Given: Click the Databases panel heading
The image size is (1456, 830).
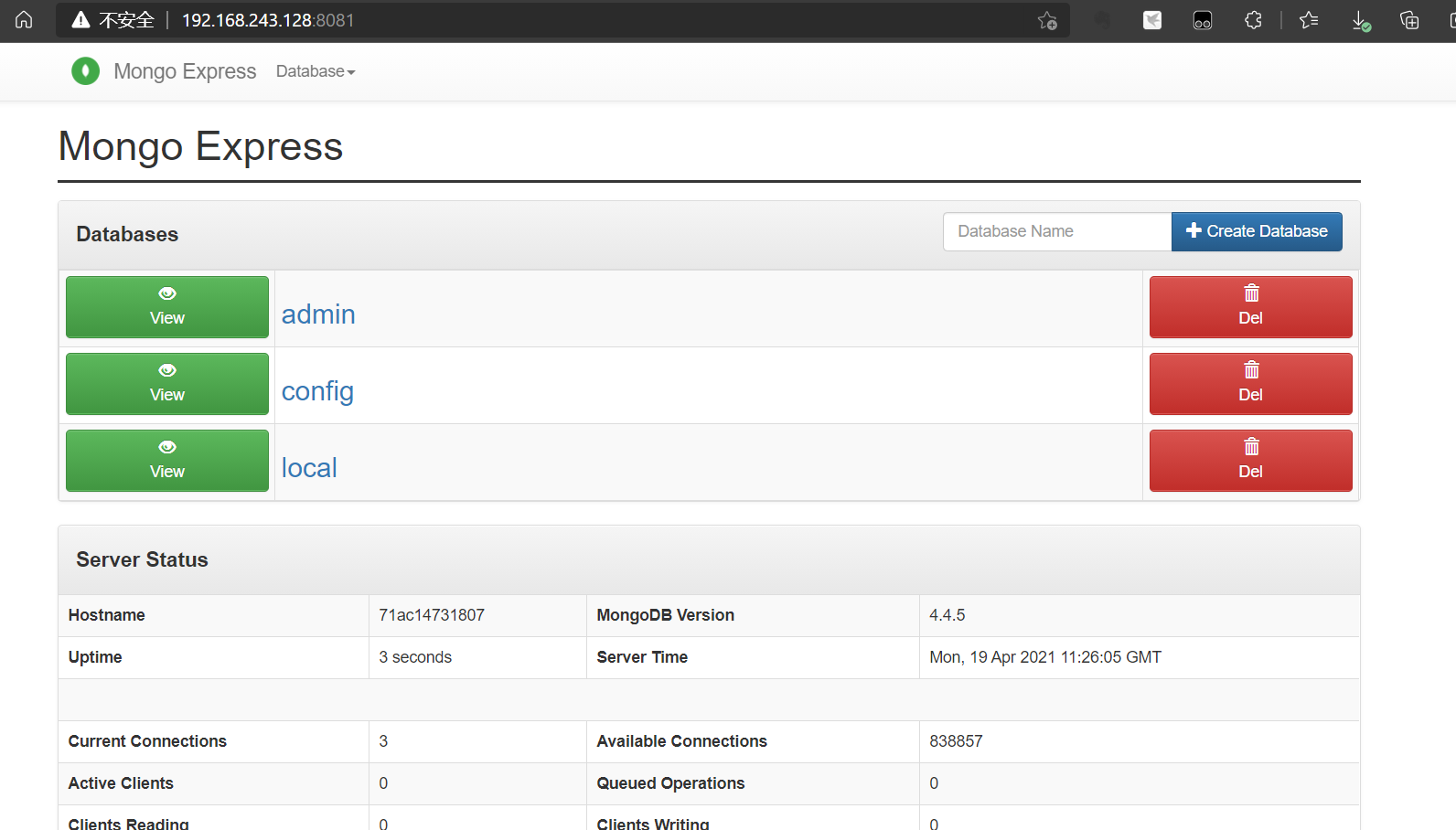Looking at the screenshot, I should click(127, 234).
